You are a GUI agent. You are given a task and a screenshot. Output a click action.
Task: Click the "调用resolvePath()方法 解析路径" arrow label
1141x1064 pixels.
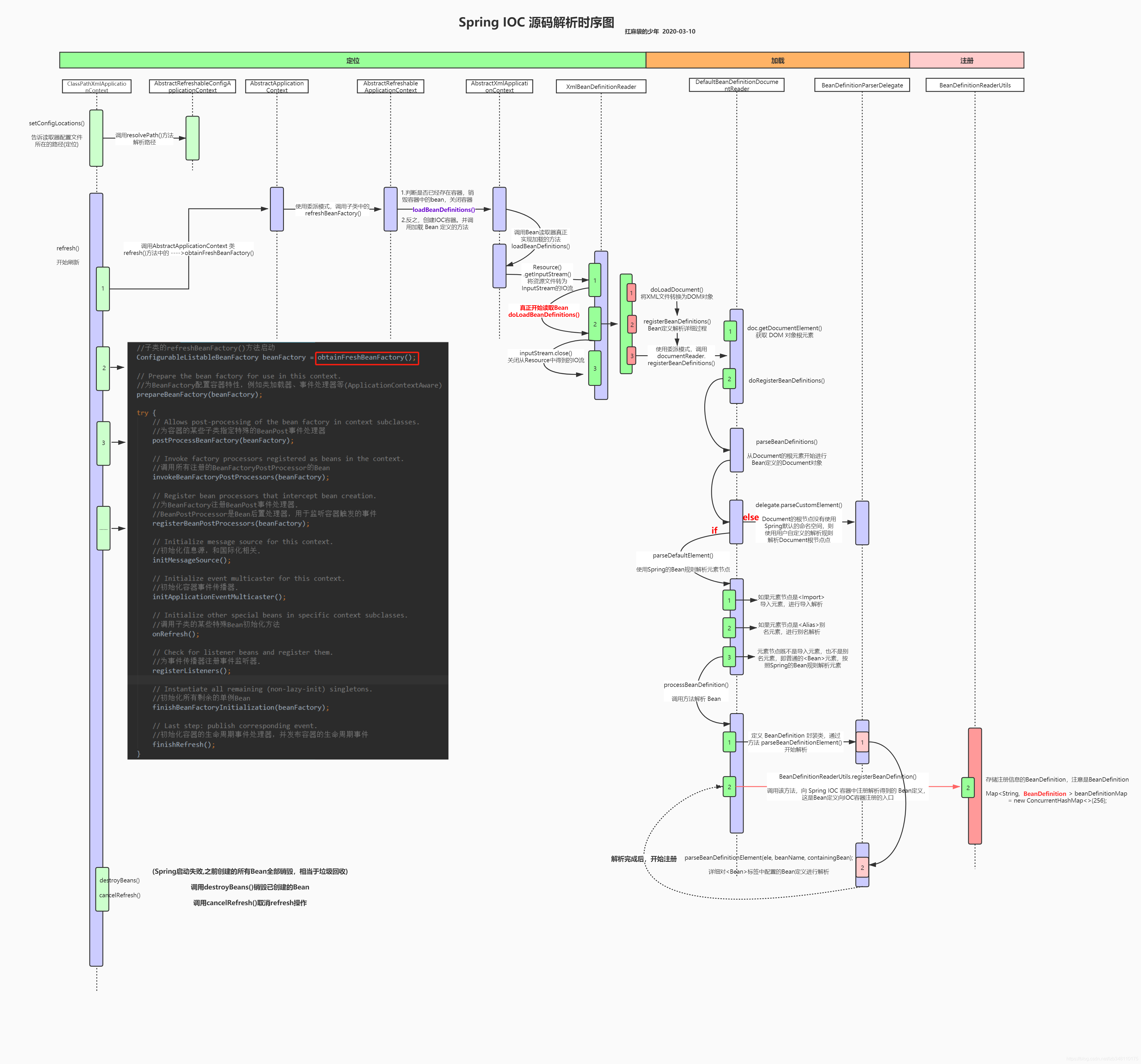tap(144, 139)
